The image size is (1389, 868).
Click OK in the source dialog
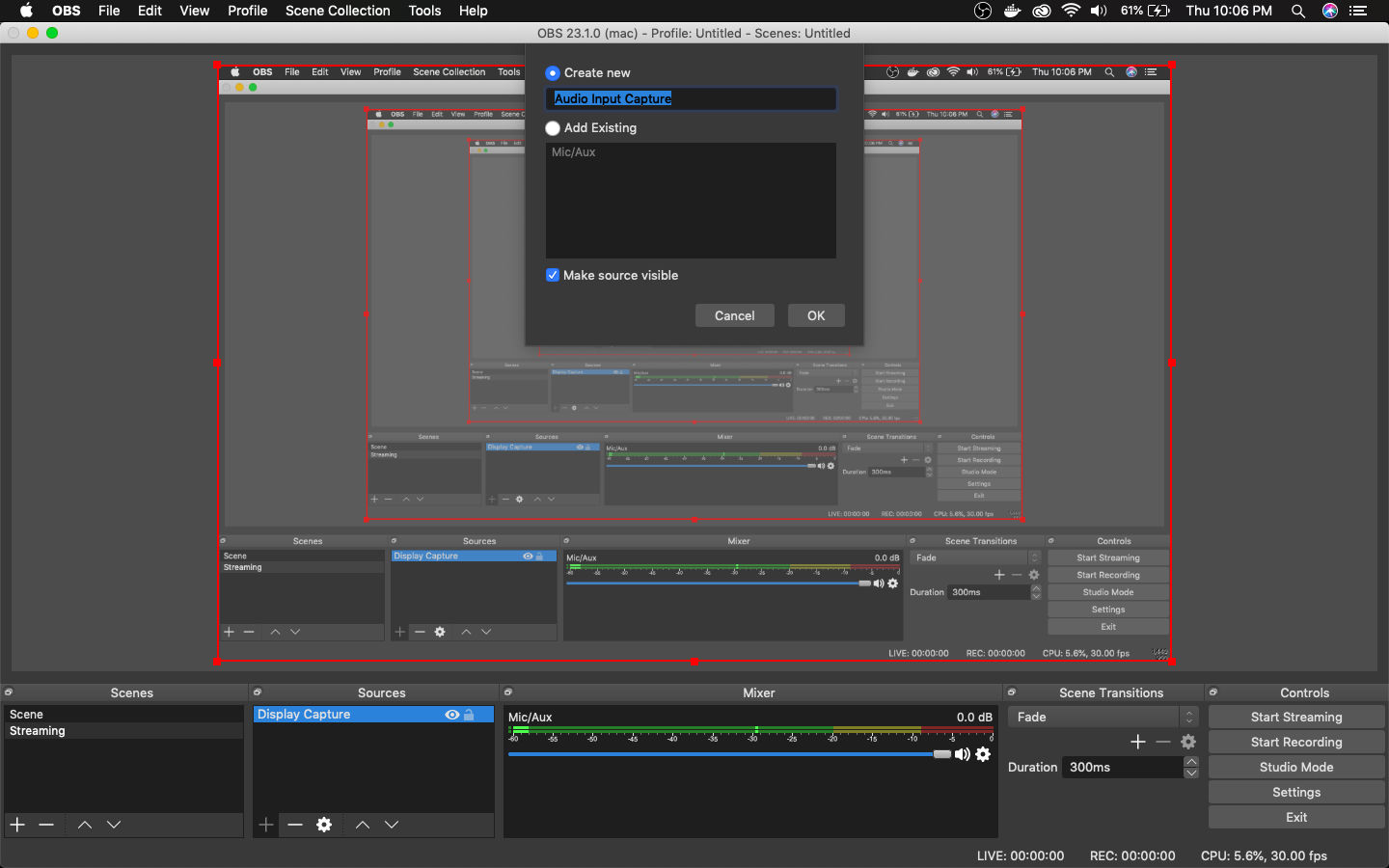click(x=816, y=315)
